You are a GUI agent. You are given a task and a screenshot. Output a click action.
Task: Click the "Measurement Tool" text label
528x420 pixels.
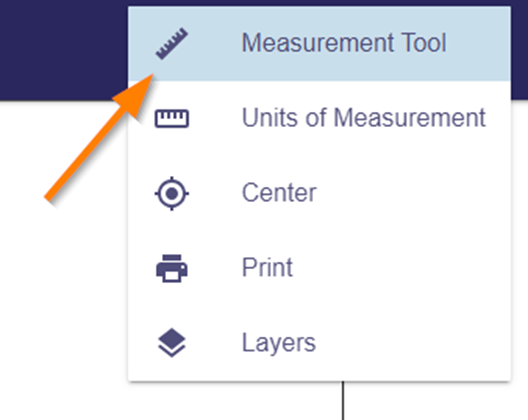(344, 43)
